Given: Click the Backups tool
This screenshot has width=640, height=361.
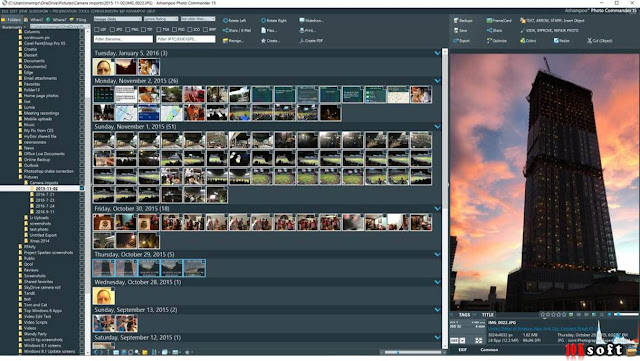Looking at the screenshot, I should [x=463, y=20].
